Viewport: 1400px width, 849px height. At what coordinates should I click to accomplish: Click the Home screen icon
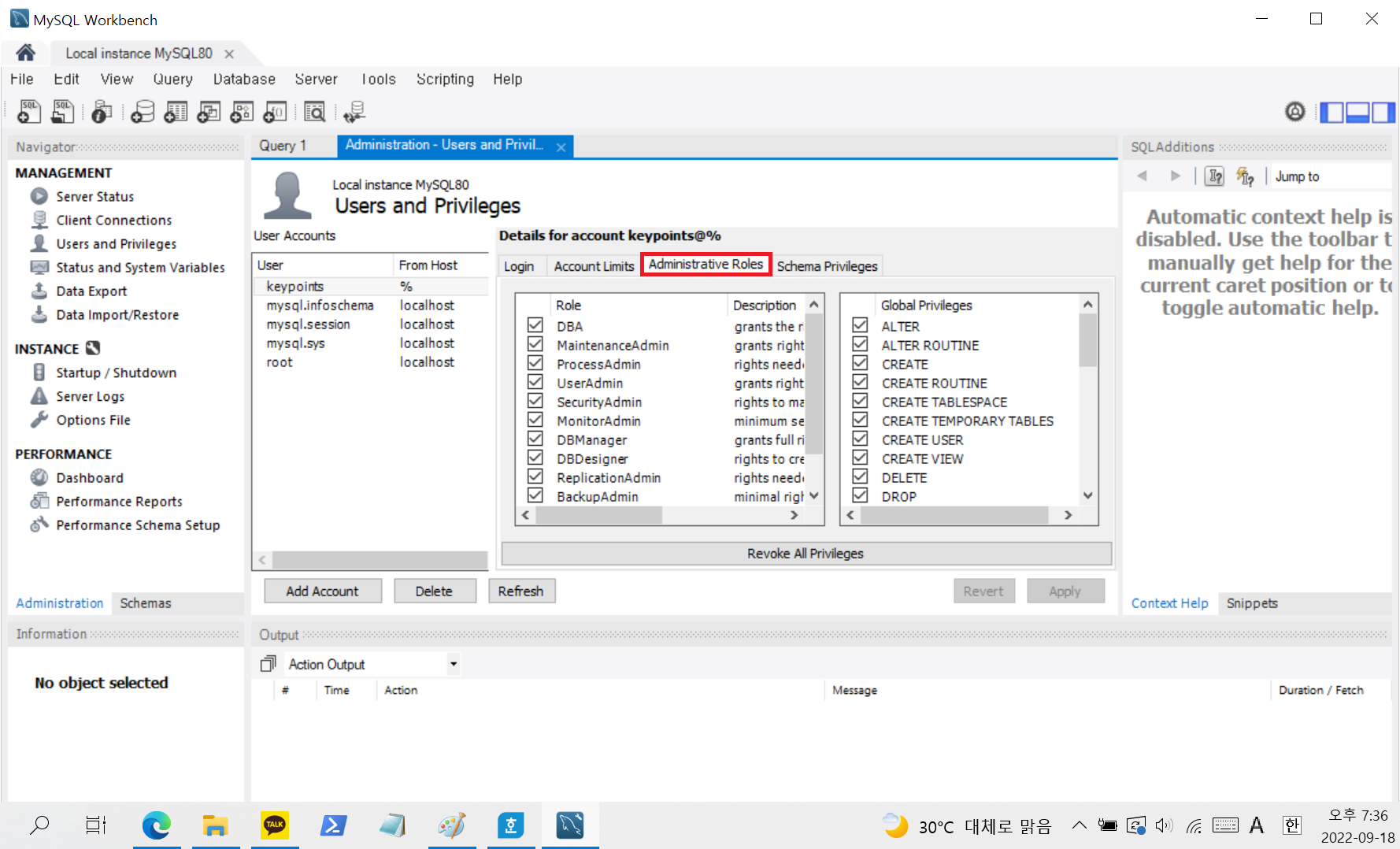point(25,53)
